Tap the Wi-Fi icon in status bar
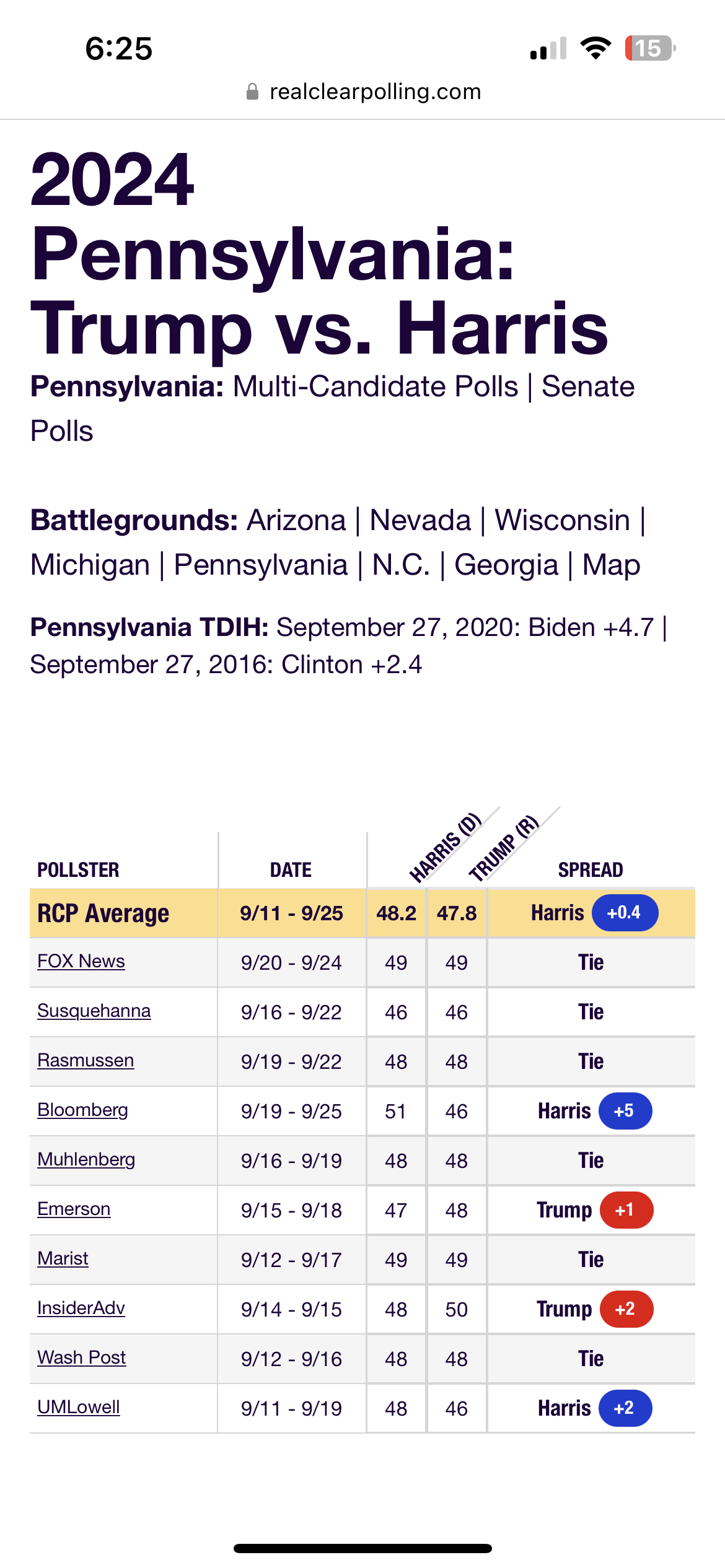Image resolution: width=725 pixels, height=1568 pixels. (595, 48)
